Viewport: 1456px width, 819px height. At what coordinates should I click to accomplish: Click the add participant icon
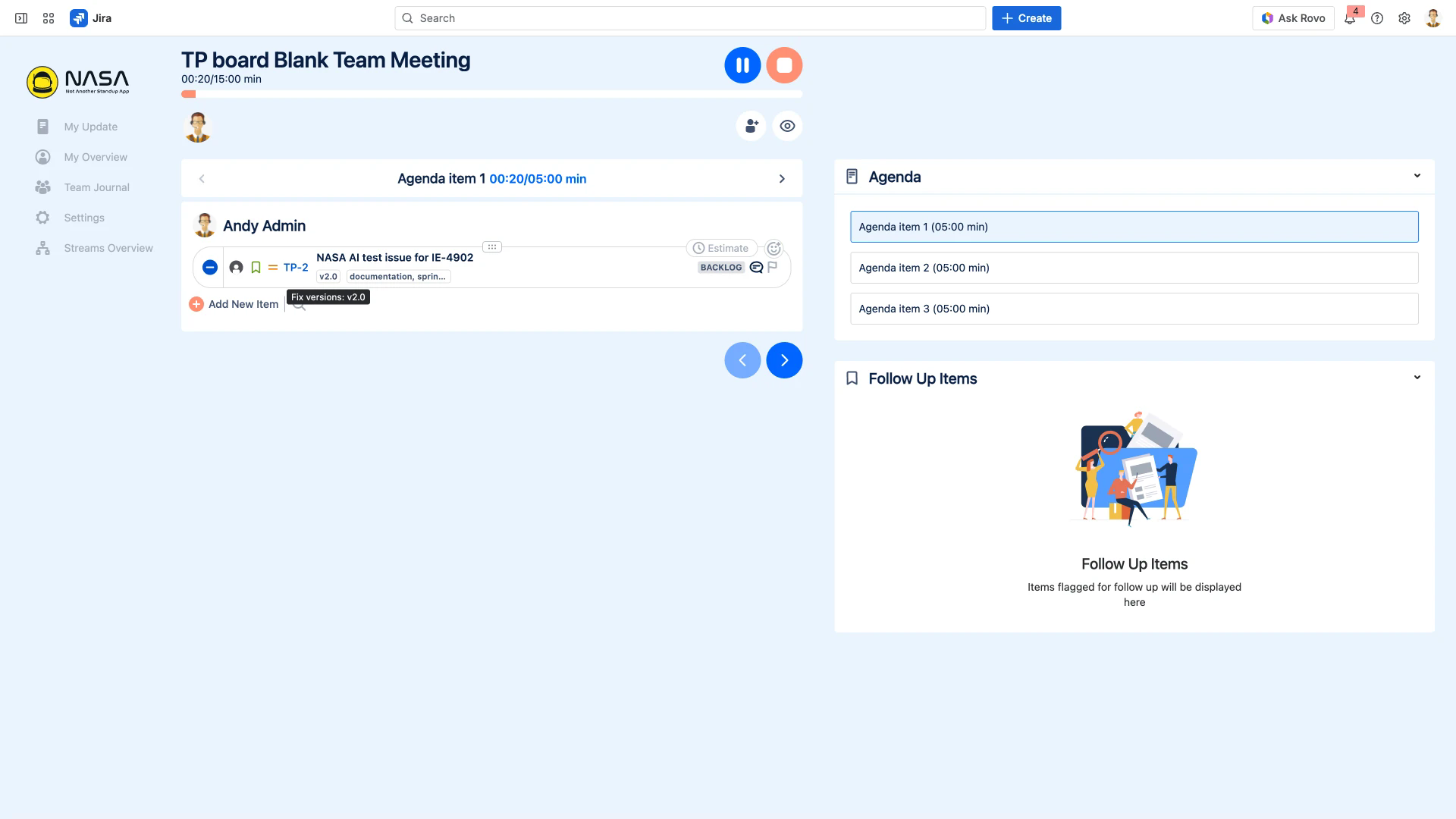751,126
